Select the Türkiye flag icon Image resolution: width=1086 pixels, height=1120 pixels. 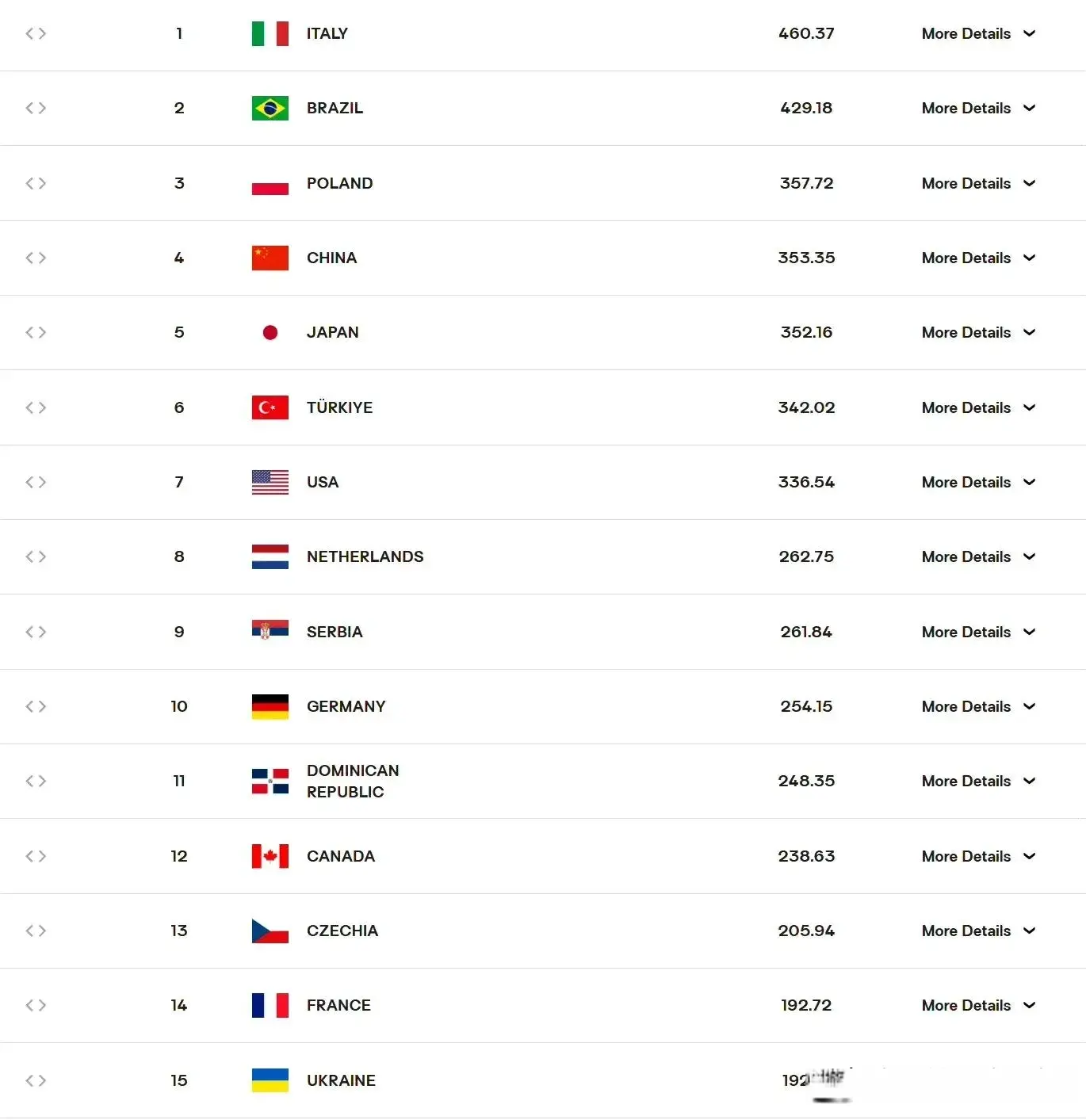point(270,407)
